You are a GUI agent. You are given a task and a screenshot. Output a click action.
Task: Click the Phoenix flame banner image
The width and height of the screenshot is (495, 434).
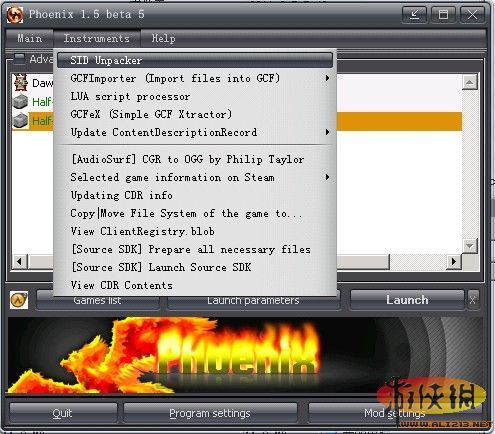pyautogui.click(x=245, y=355)
